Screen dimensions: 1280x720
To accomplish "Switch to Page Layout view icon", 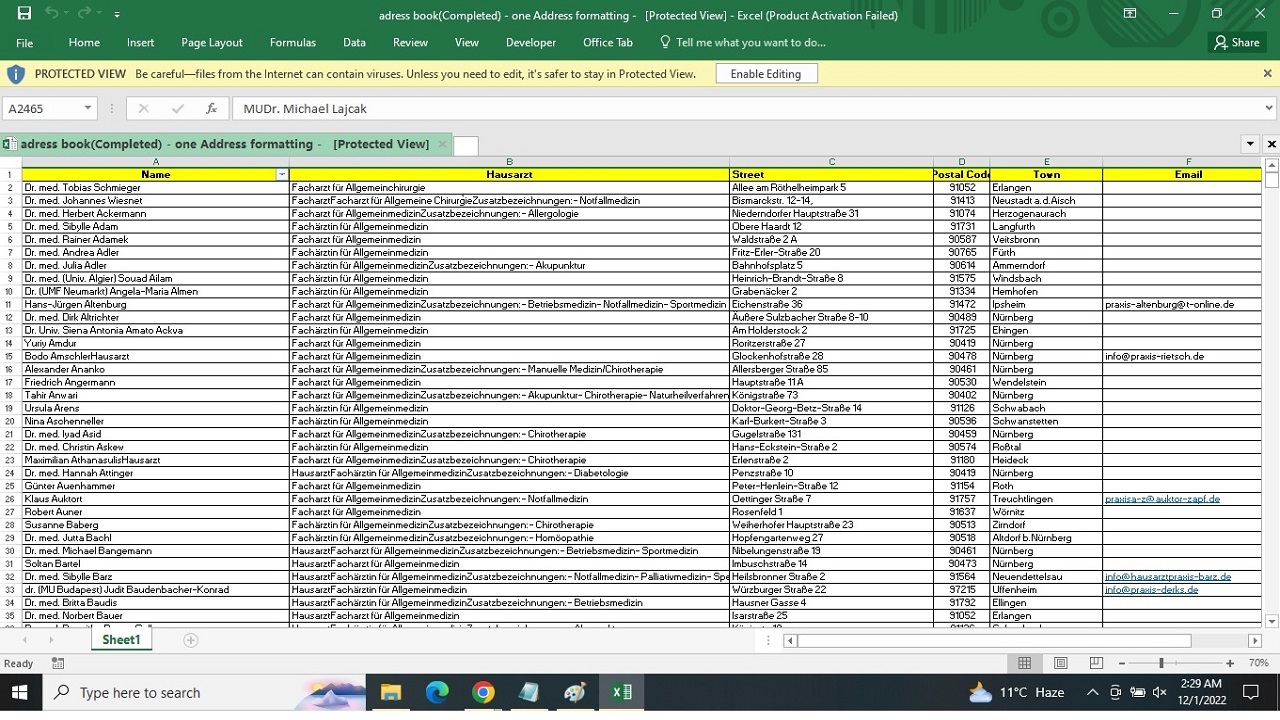I will 1060,663.
